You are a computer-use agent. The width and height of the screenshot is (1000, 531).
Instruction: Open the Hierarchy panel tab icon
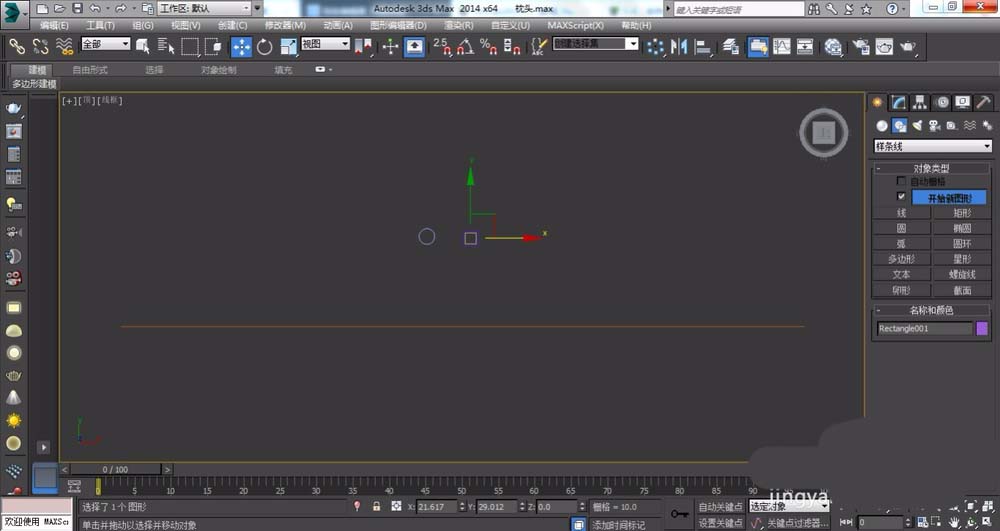click(920, 102)
